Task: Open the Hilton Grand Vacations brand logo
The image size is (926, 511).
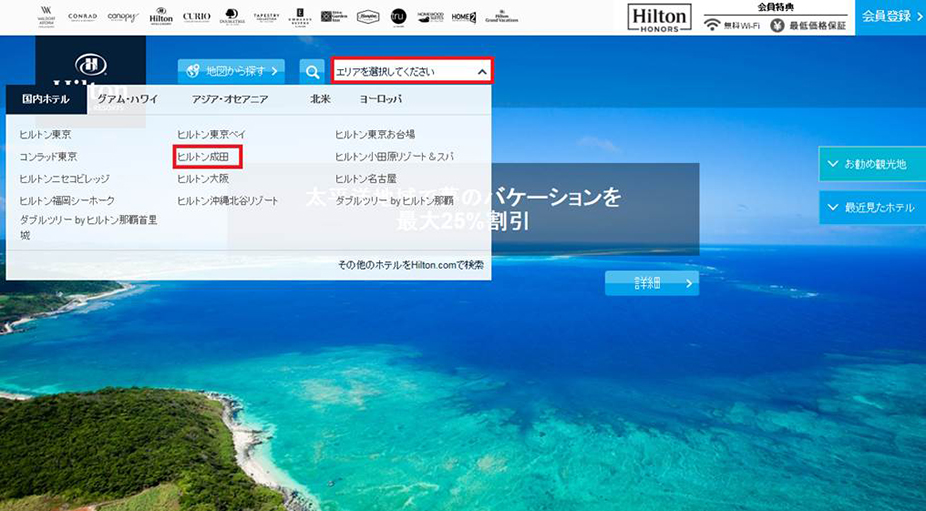Action: [x=501, y=17]
